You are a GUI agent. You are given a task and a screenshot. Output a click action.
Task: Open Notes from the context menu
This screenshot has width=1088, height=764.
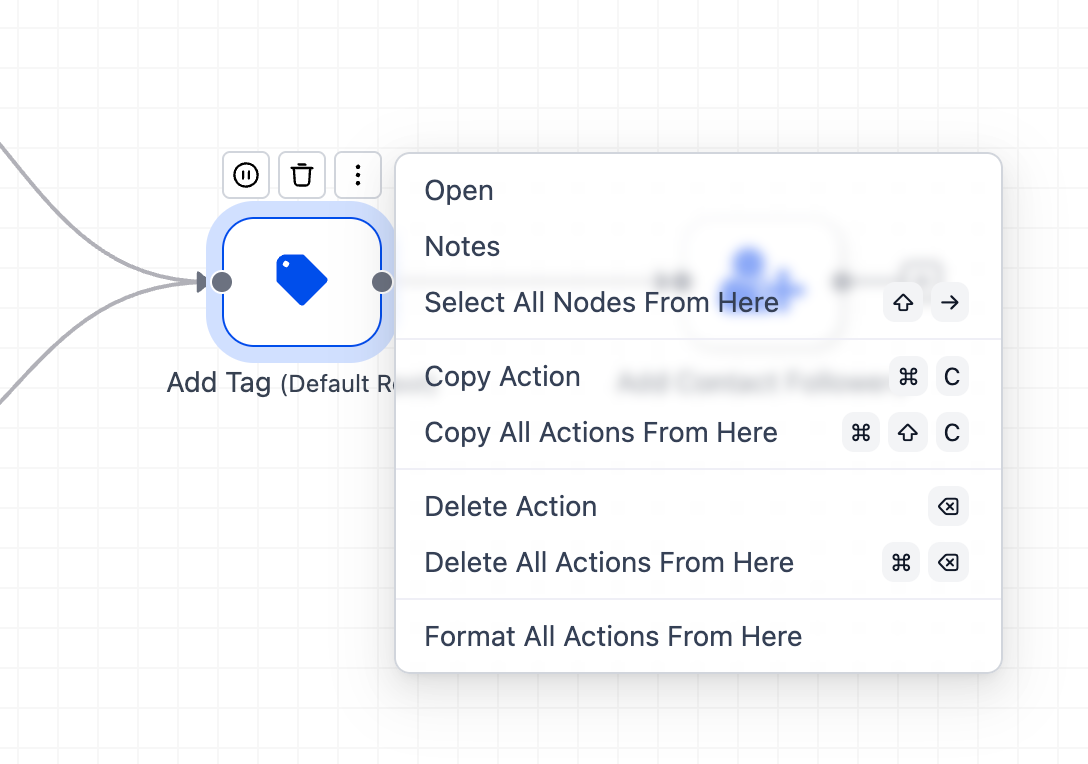pos(462,247)
